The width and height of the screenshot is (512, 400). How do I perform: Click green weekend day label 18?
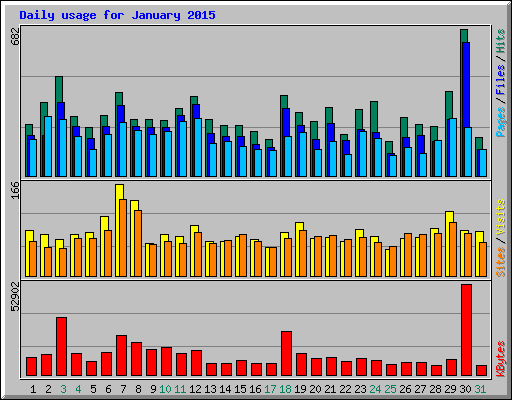tap(285, 389)
